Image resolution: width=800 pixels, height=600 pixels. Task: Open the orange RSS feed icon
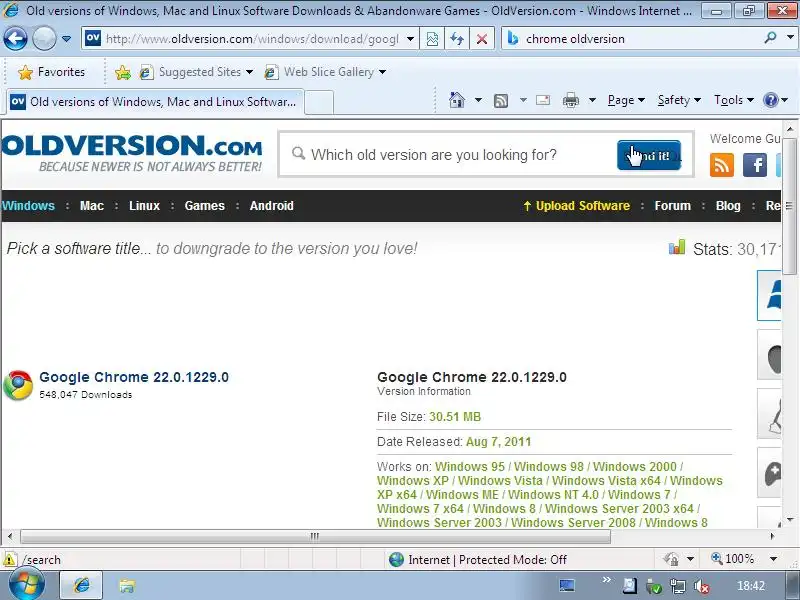[x=722, y=165]
